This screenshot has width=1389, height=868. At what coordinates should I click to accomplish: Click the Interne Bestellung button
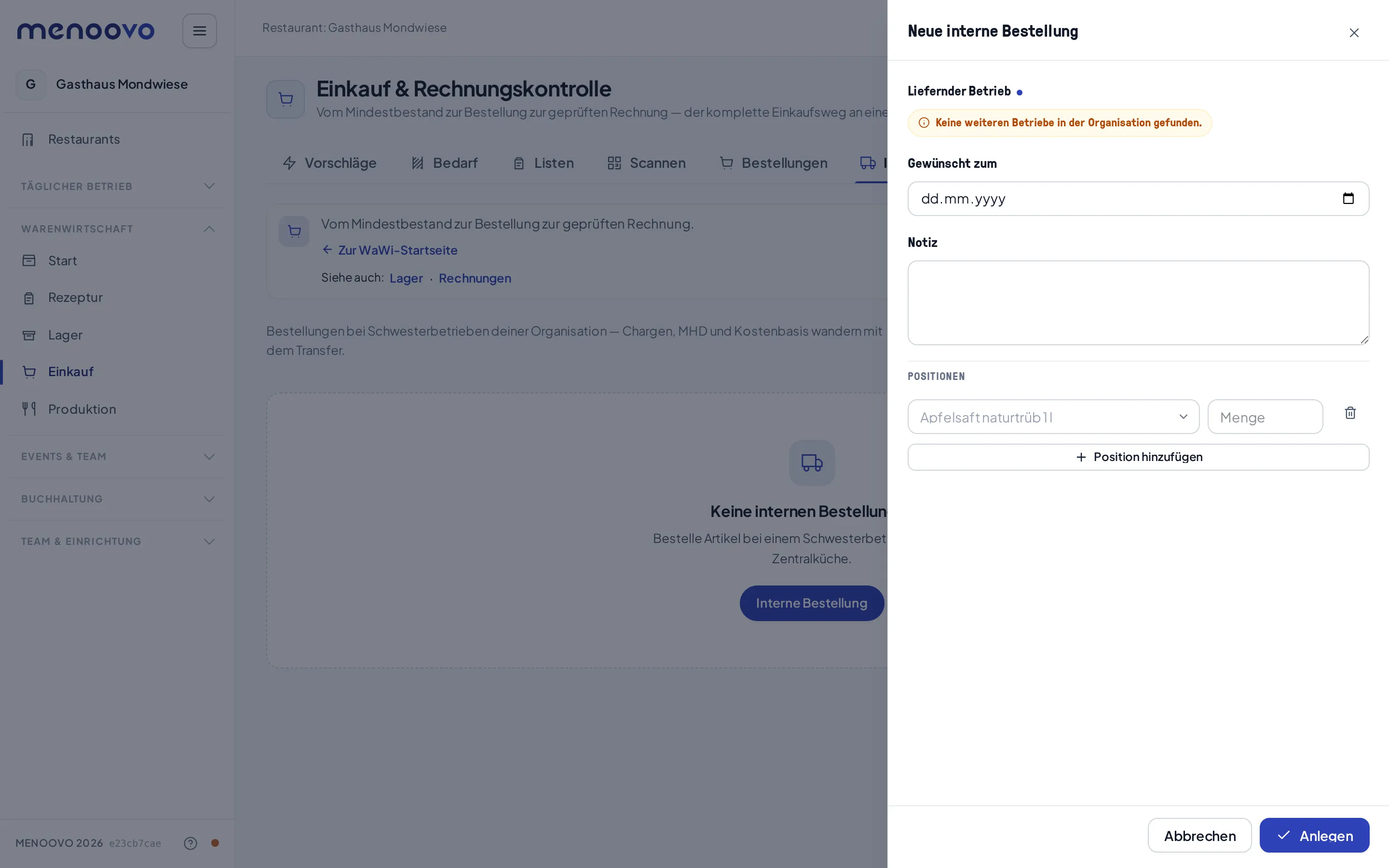[812, 603]
